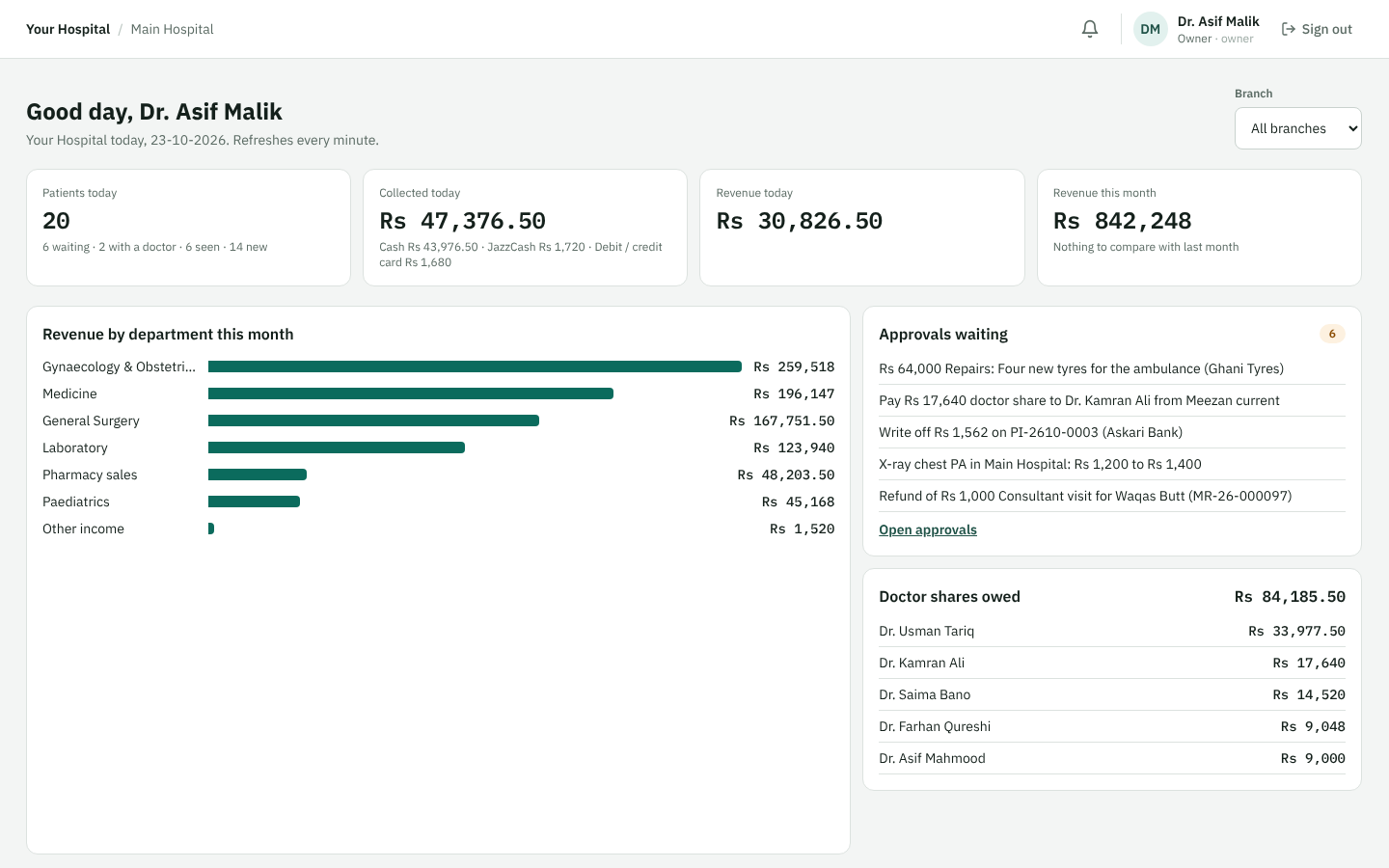Click the Doctor shares owed heading
The height and width of the screenshot is (868, 1389).
949,596
